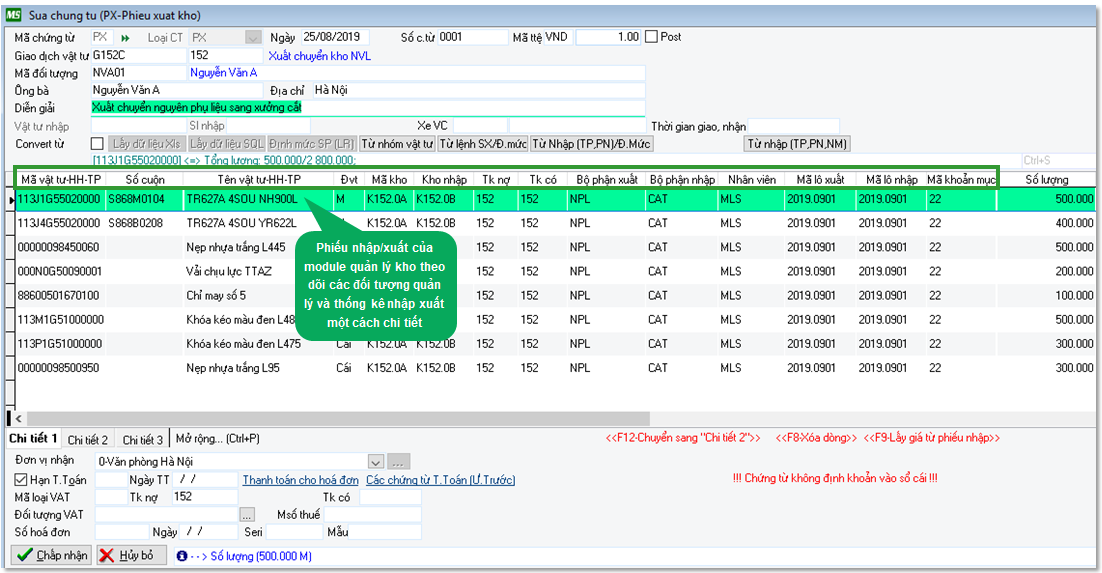Click the Định mức SP (LR) button

point(312,143)
